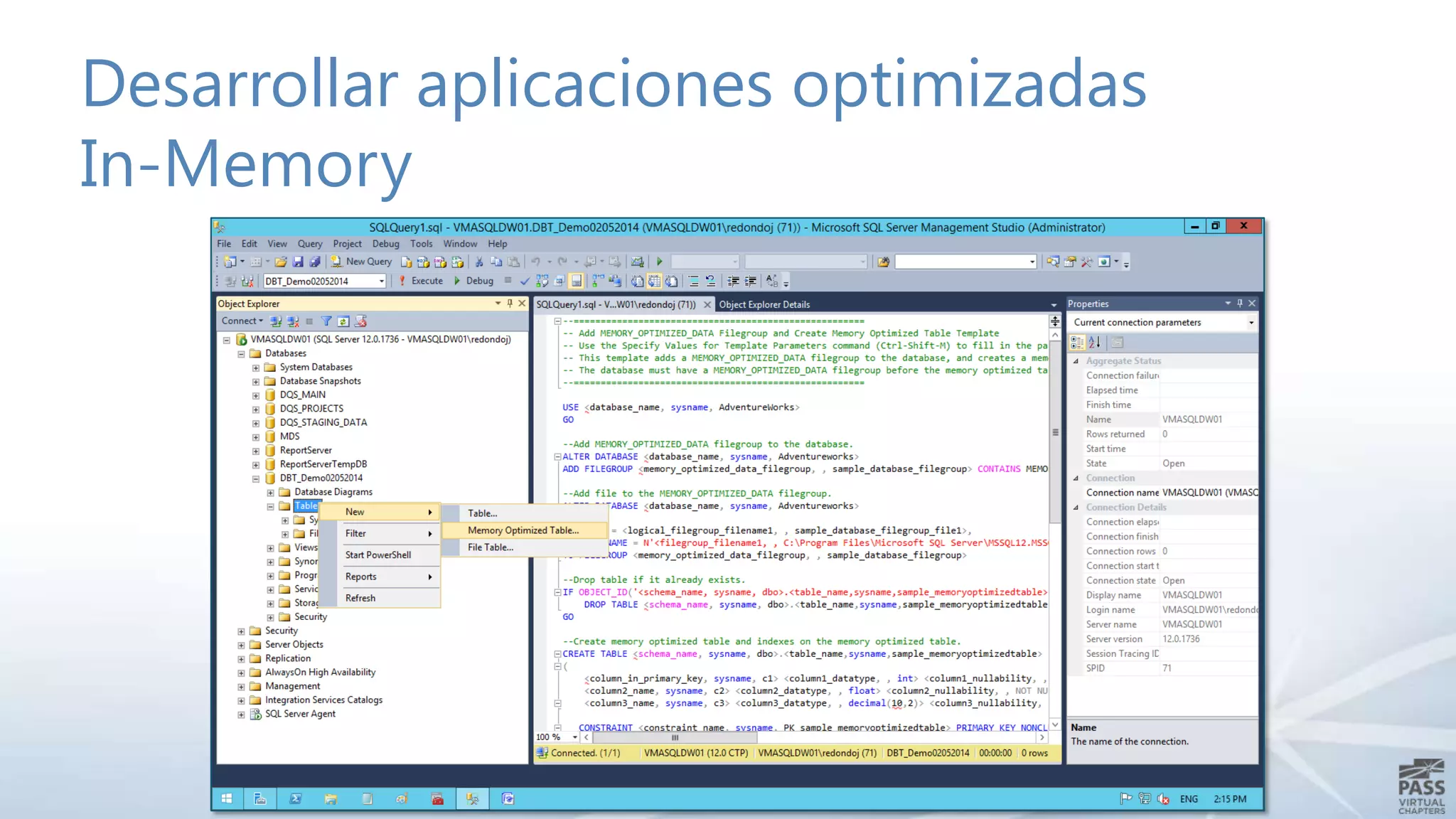
Task: Pin the Properties panel
Action: pos(1240,304)
